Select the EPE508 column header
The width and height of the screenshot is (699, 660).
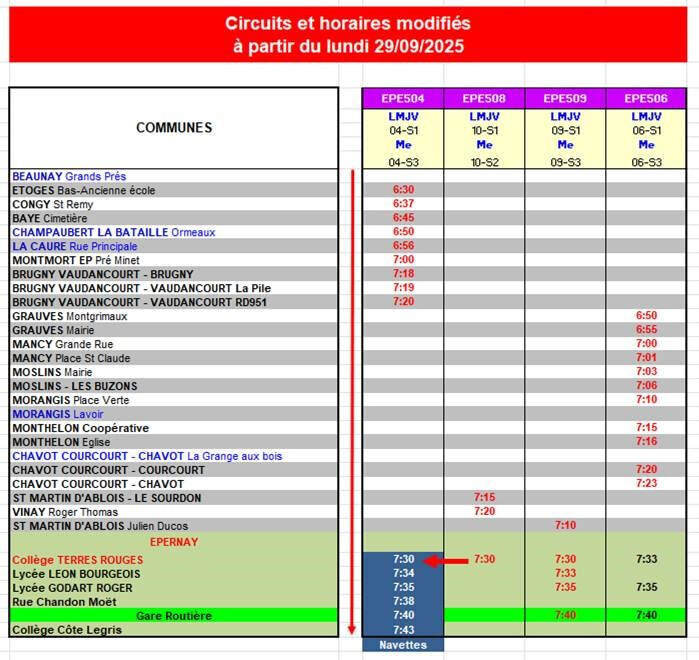pos(484,98)
